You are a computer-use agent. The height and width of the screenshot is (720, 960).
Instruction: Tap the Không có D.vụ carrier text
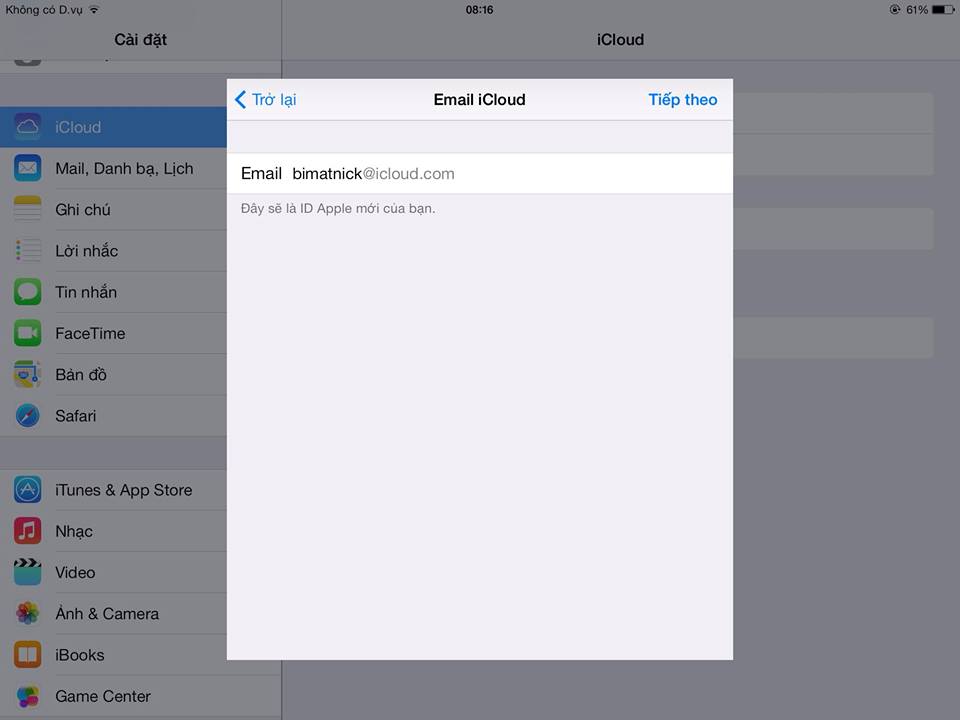(x=43, y=10)
